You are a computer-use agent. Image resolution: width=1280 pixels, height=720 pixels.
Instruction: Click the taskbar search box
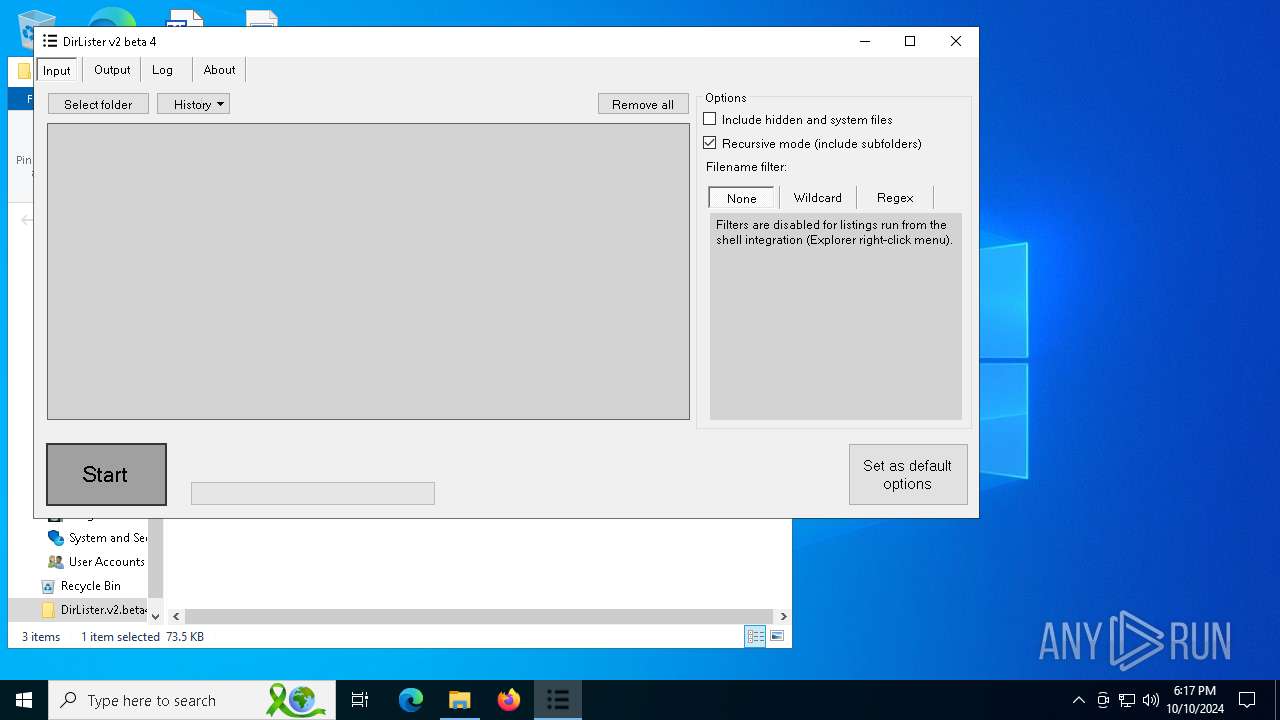tap(193, 700)
